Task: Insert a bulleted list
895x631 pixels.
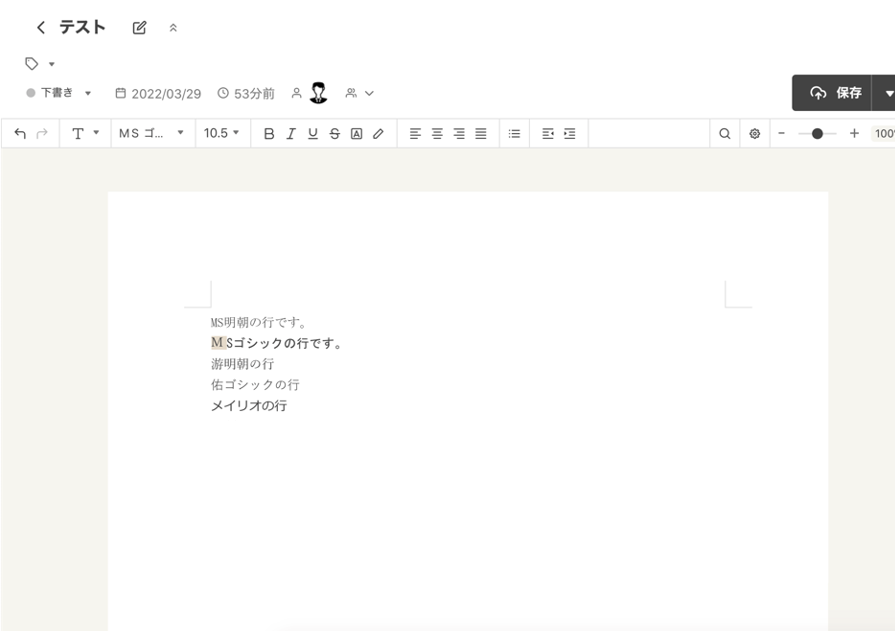Action: [x=514, y=133]
